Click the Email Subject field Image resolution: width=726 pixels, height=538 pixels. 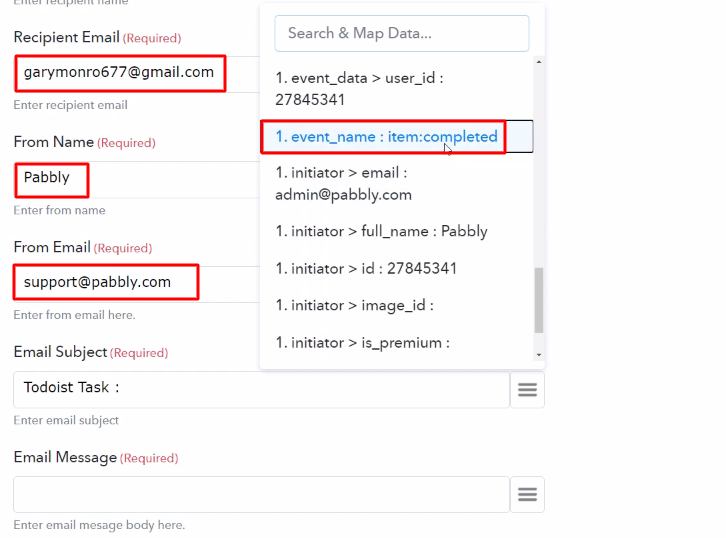coord(261,389)
